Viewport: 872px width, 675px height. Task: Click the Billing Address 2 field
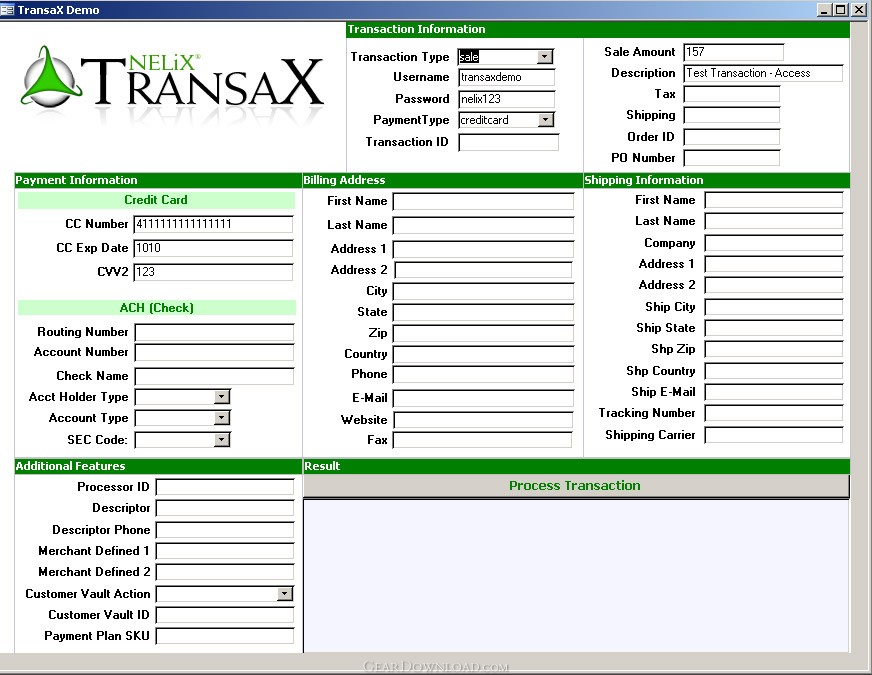tap(483, 270)
